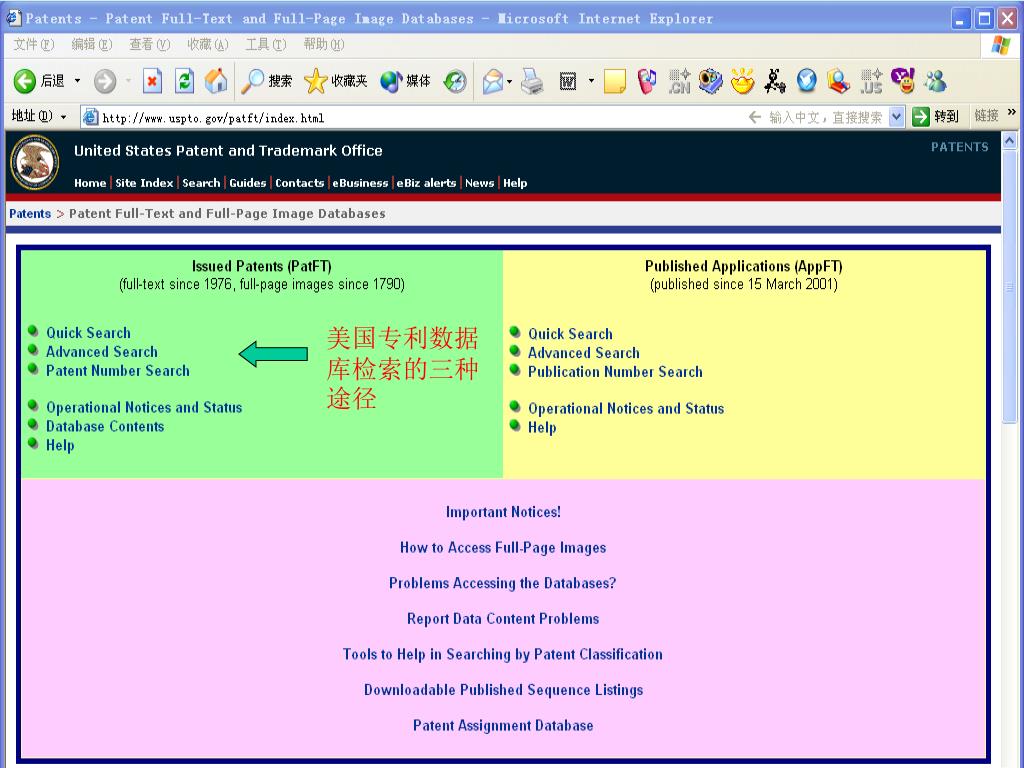
Task: Click the PATENTS header label
Action: click(959, 147)
